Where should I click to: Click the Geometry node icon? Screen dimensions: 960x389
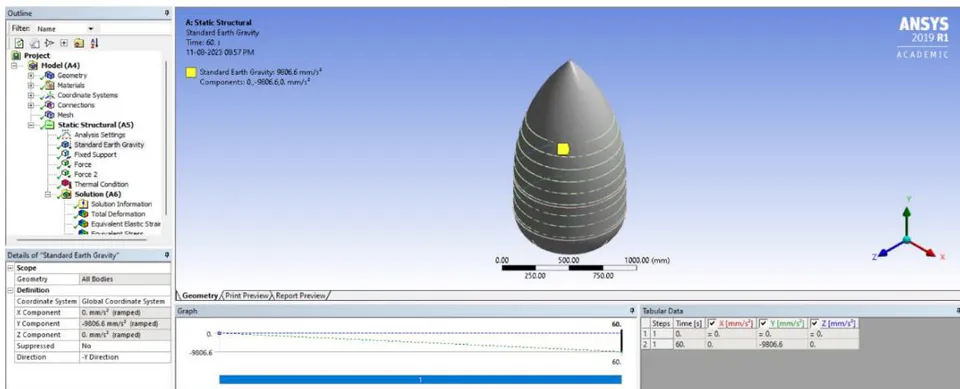click(x=49, y=75)
